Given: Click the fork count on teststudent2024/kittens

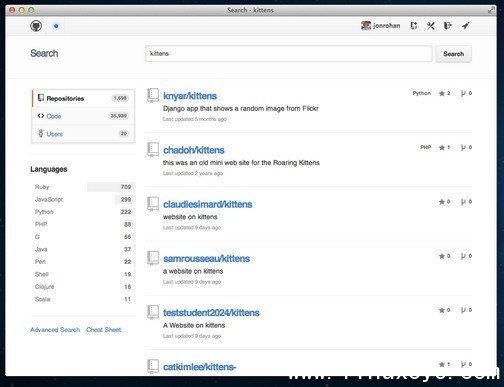Looking at the screenshot, I should tap(466, 310).
